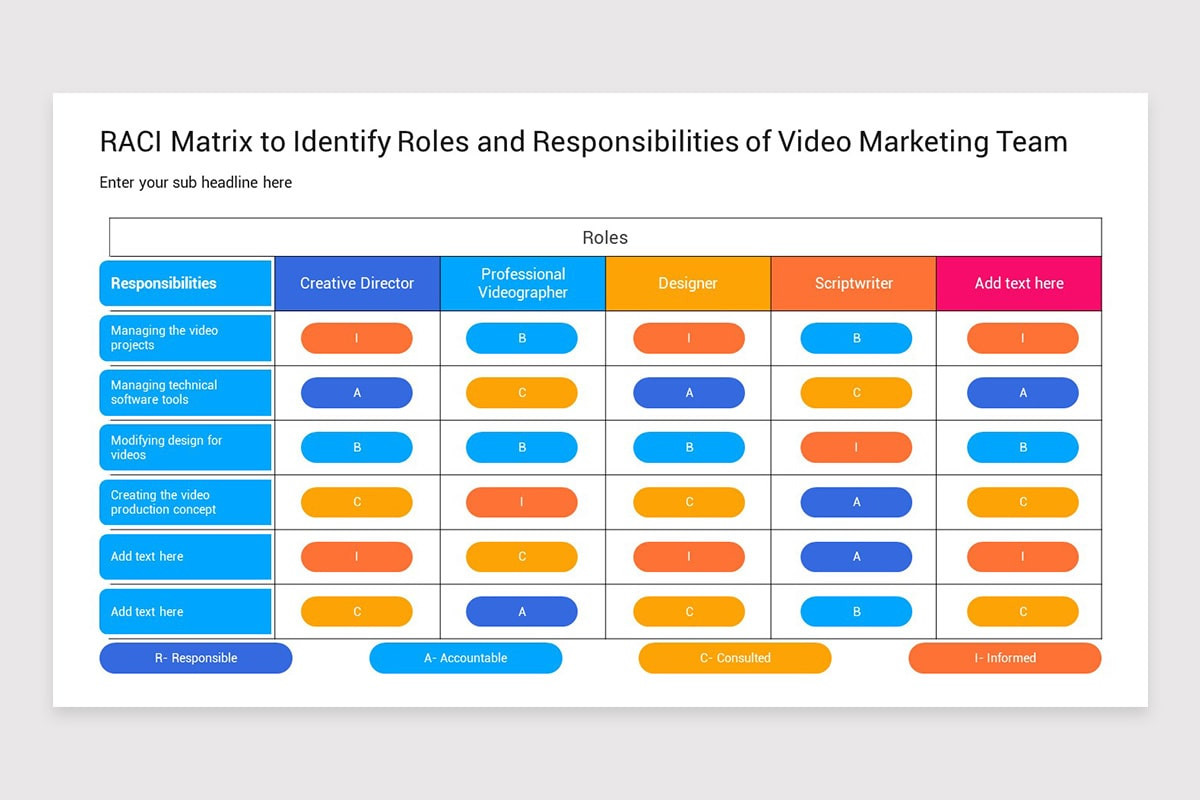Select the A badge under Scriptwriter for video production concept

coord(854,502)
